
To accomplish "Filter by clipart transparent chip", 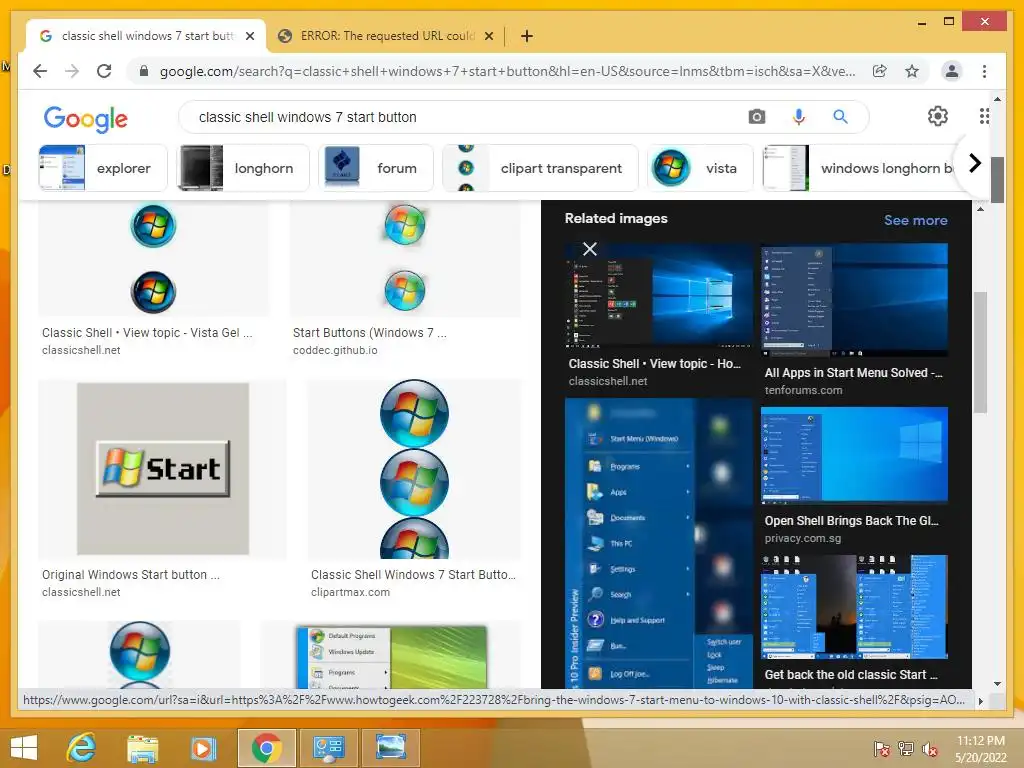I will coord(540,168).
